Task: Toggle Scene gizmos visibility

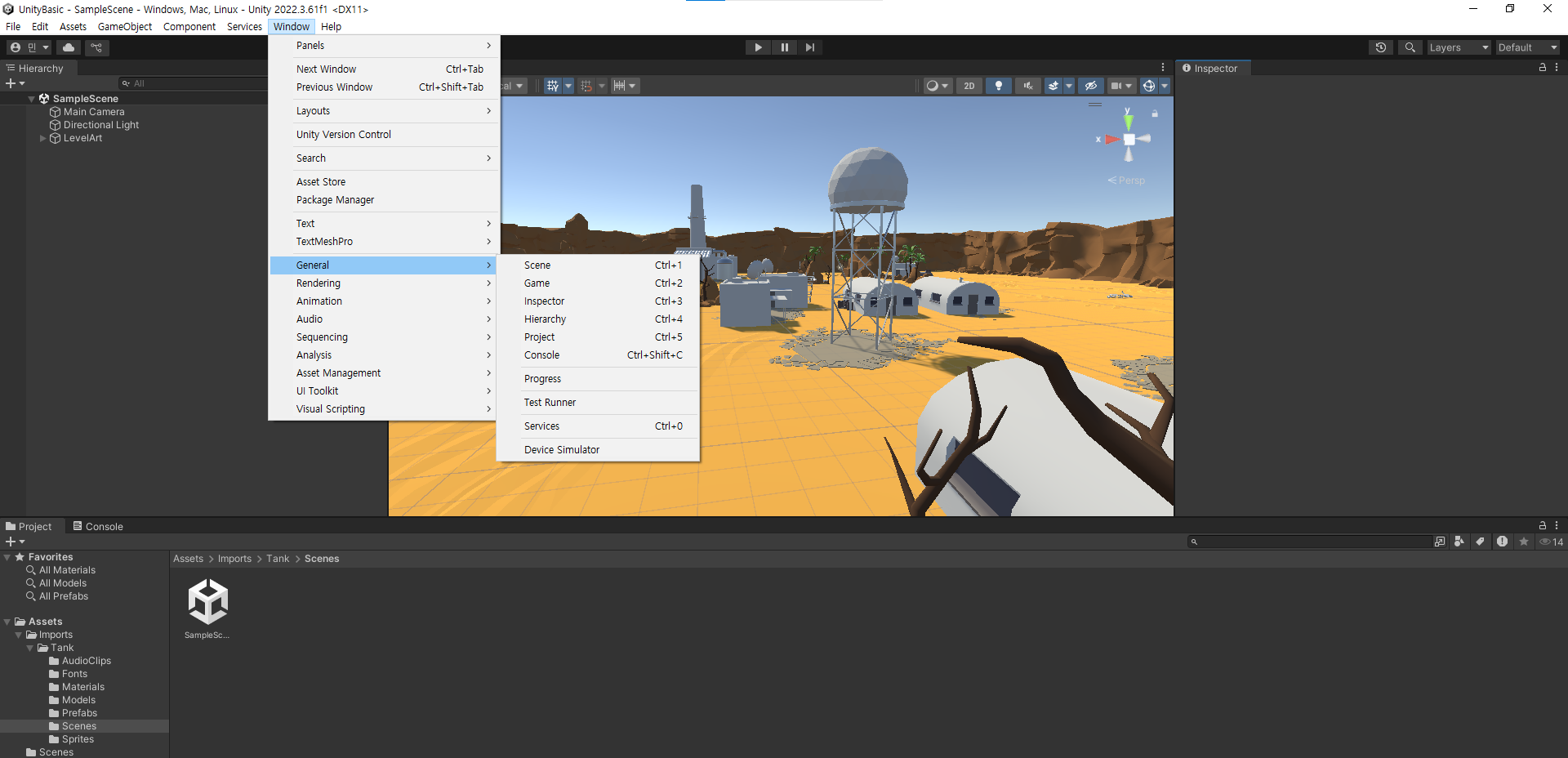Action: [1148, 86]
